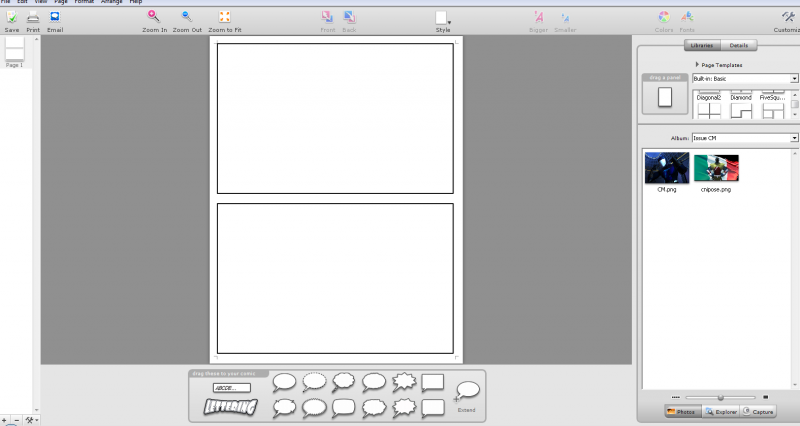800x426 pixels.
Task: Open the page tools menu at bottom left
Action: point(32,420)
